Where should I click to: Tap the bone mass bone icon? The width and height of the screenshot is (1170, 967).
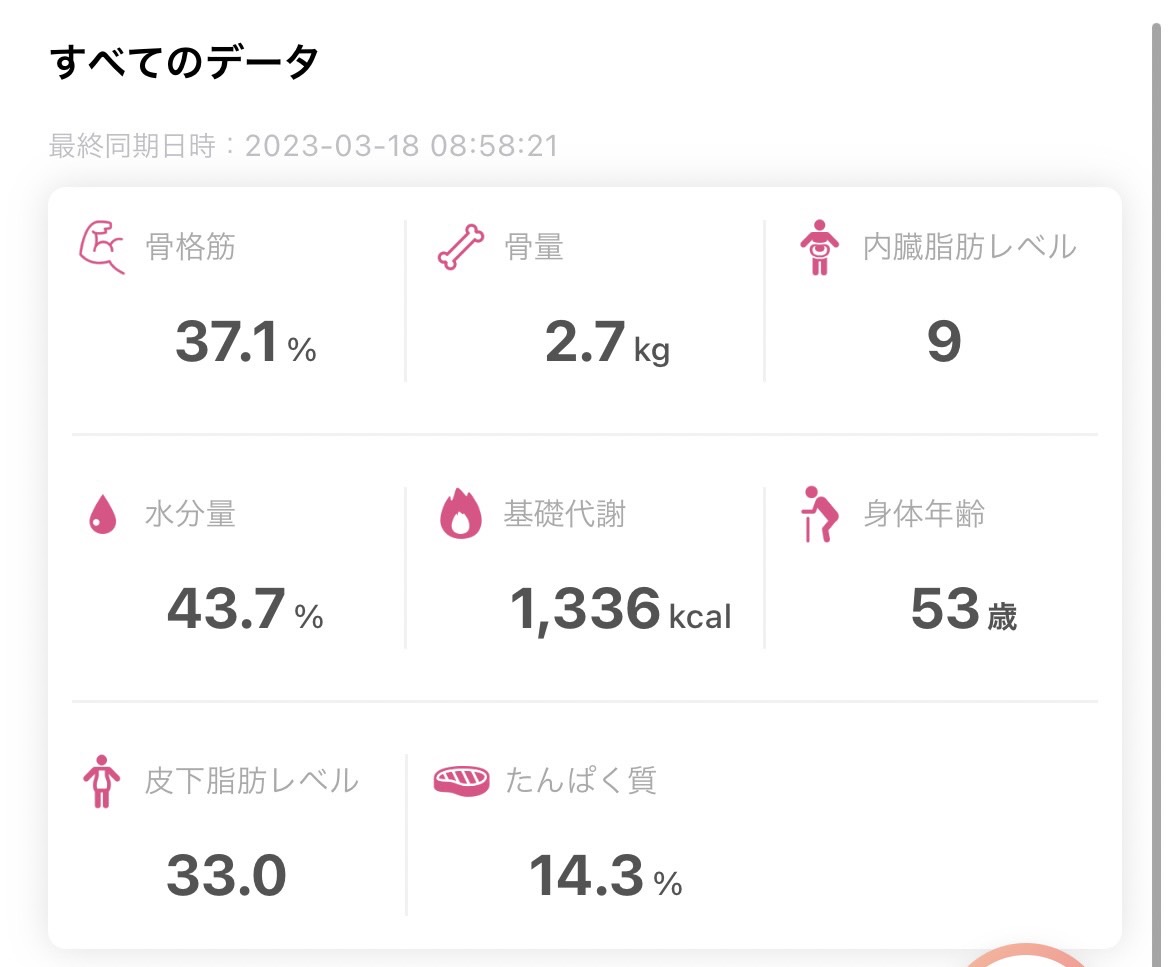point(460,247)
